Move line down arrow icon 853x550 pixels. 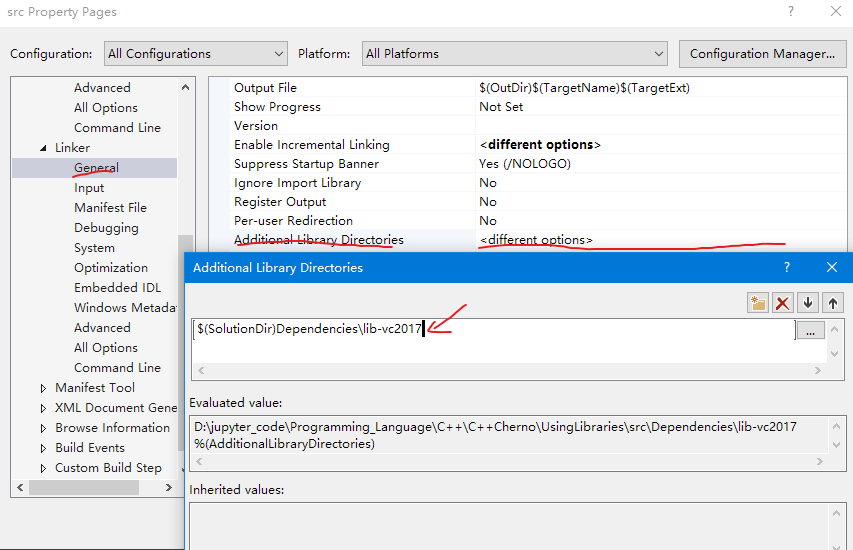[808, 303]
